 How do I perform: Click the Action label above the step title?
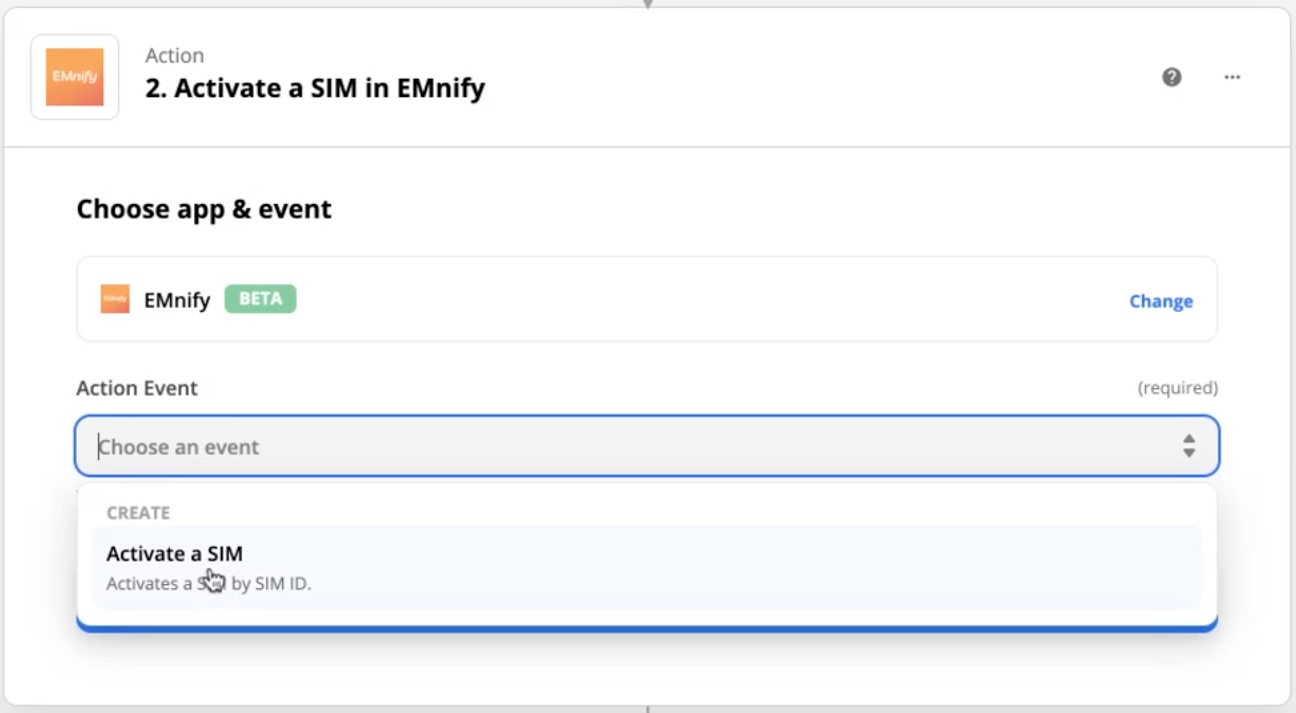(x=175, y=55)
